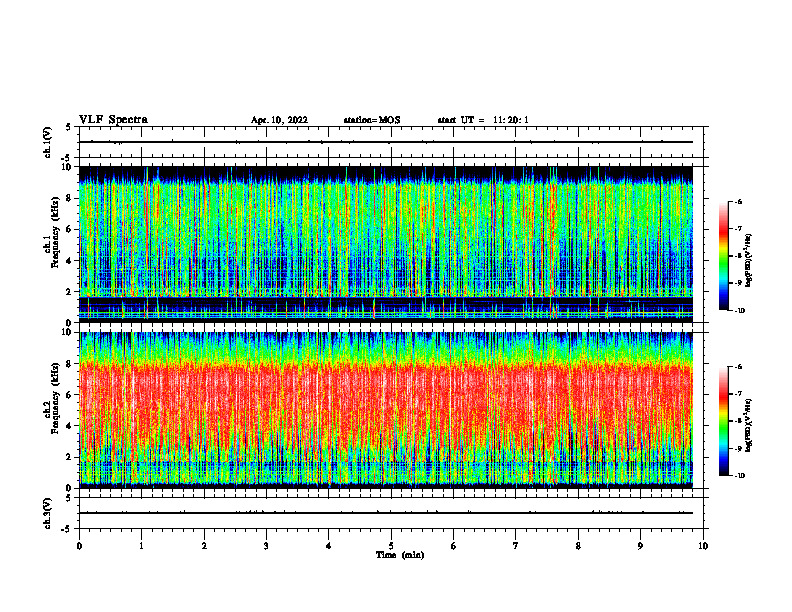Click time axis tick label '7'
Screen dimensions: 792x612
click(516, 546)
